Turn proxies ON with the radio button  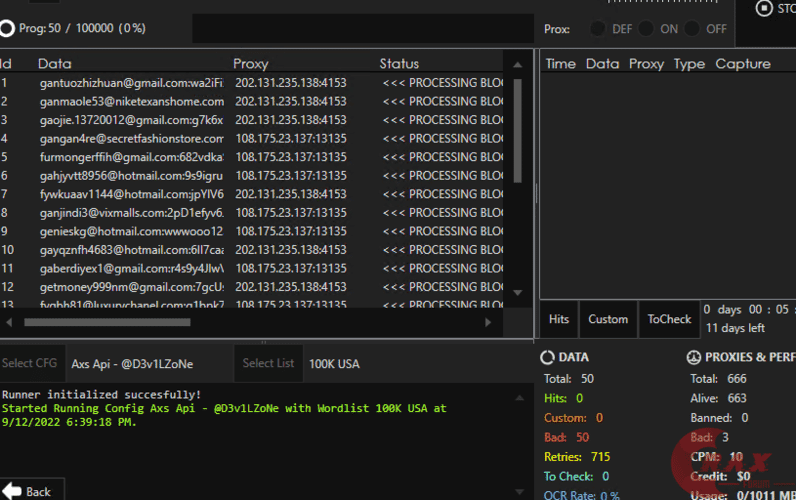pyautogui.click(x=646, y=29)
